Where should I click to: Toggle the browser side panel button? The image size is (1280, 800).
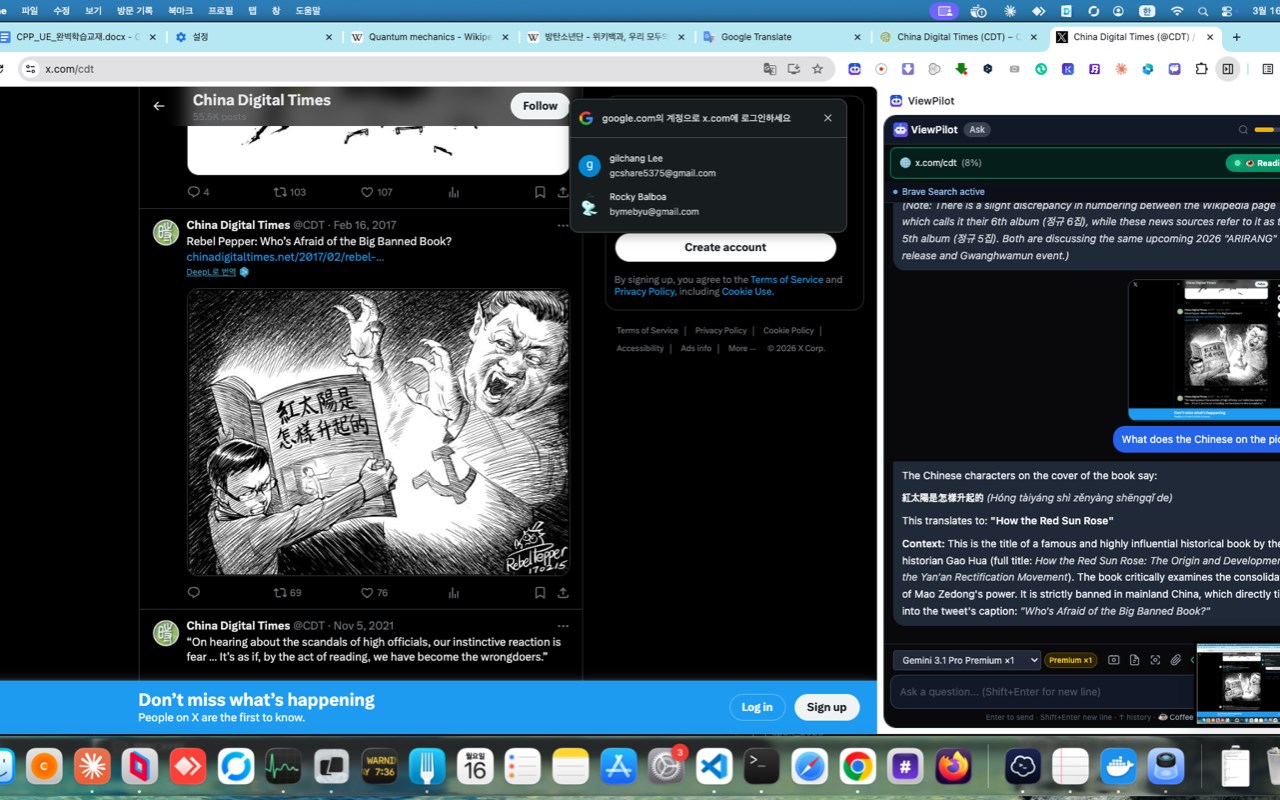point(1228,69)
